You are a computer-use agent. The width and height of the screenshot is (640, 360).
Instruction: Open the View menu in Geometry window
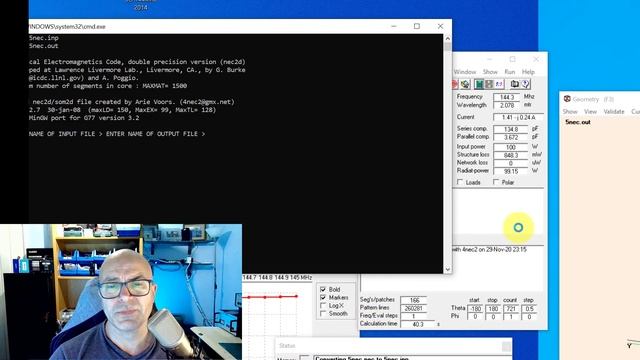click(590, 111)
